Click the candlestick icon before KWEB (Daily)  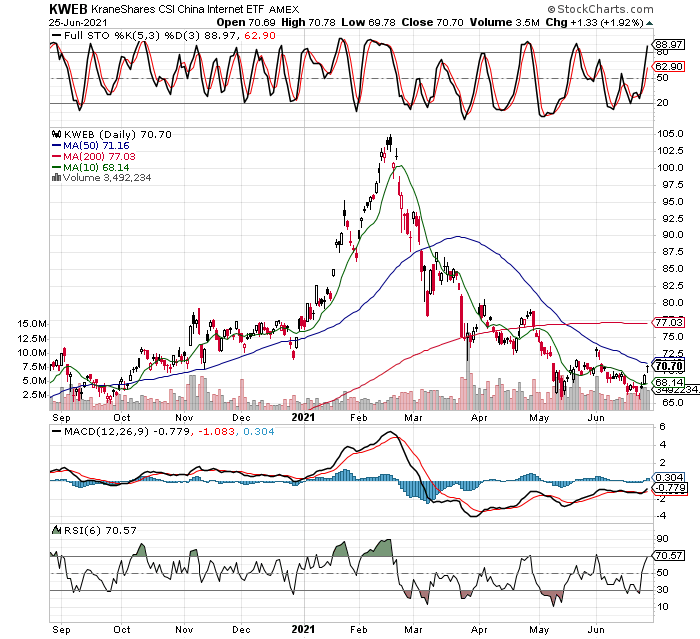56,134
